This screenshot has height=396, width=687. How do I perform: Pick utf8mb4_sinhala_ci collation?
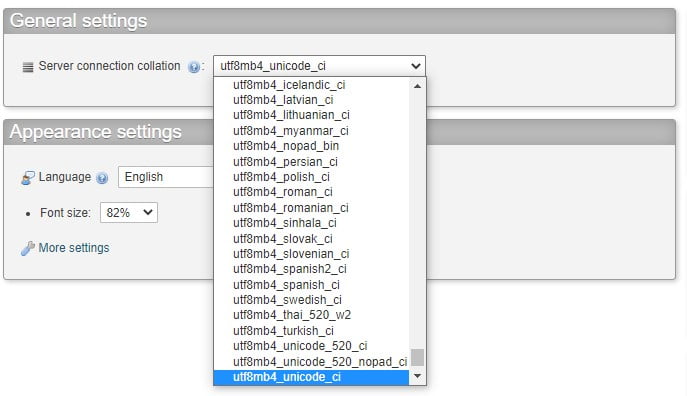(311, 223)
